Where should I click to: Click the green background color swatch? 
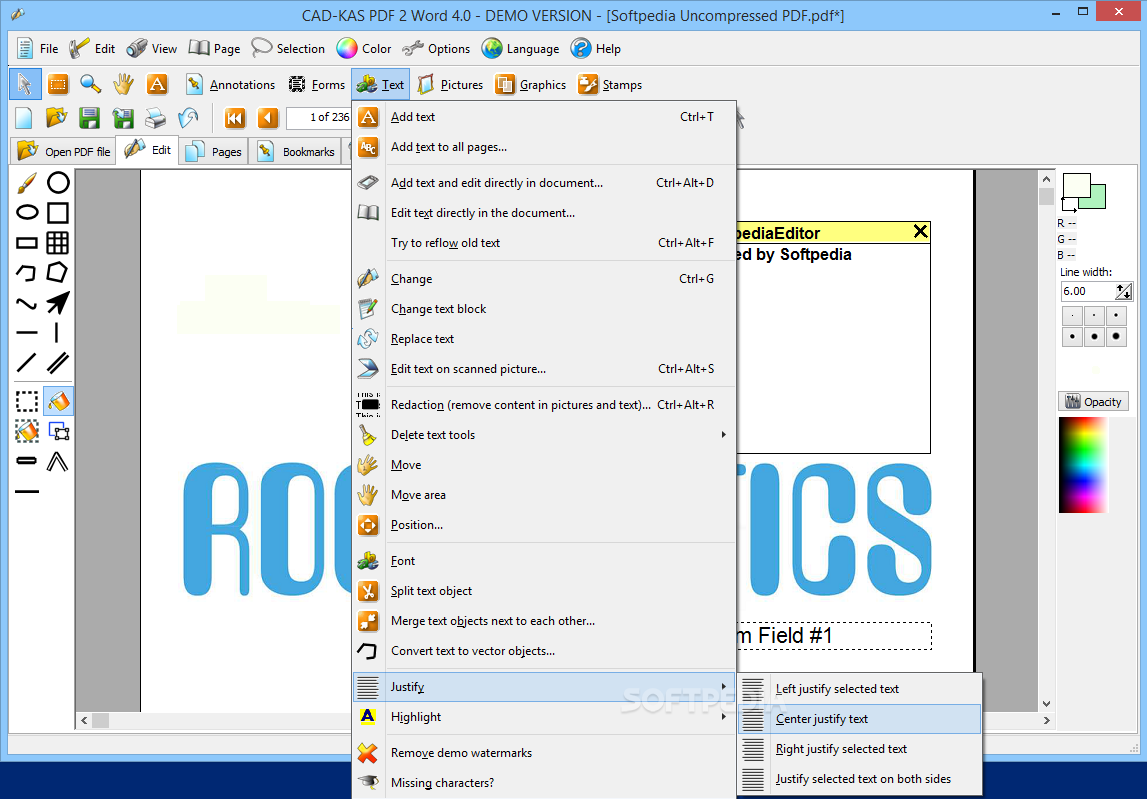click(1098, 198)
